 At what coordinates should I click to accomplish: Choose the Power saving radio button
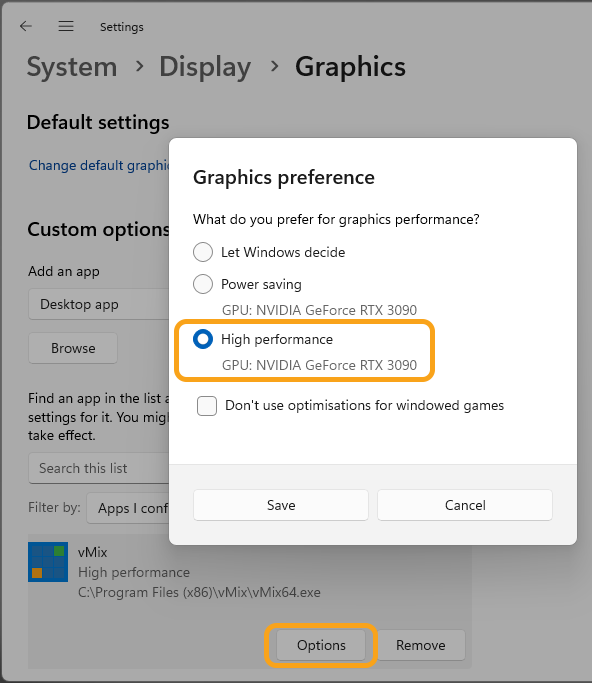pos(203,284)
